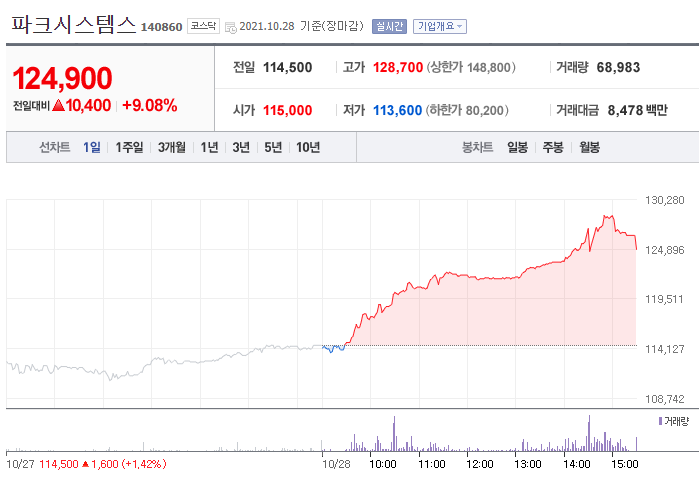Click the 선차트 label
This screenshot has width=699, height=482.
click(54, 147)
